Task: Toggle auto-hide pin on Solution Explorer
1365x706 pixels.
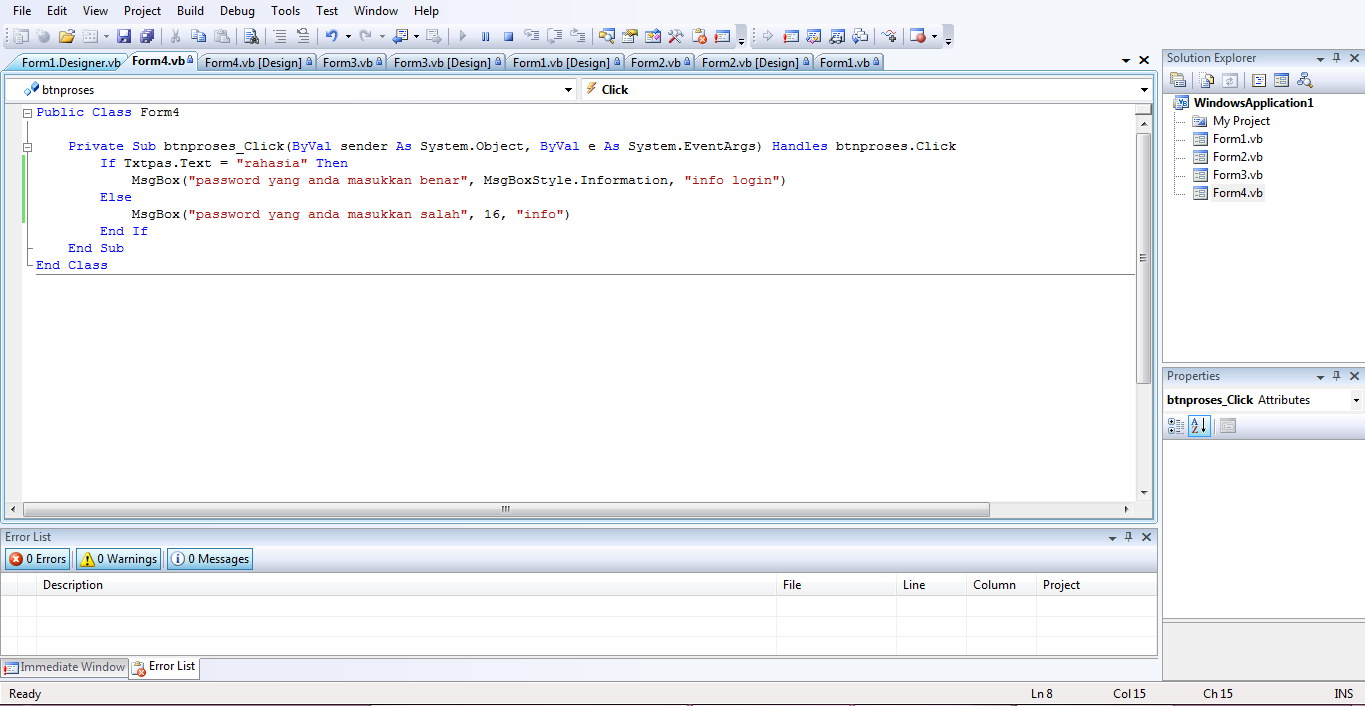Action: [1337, 57]
